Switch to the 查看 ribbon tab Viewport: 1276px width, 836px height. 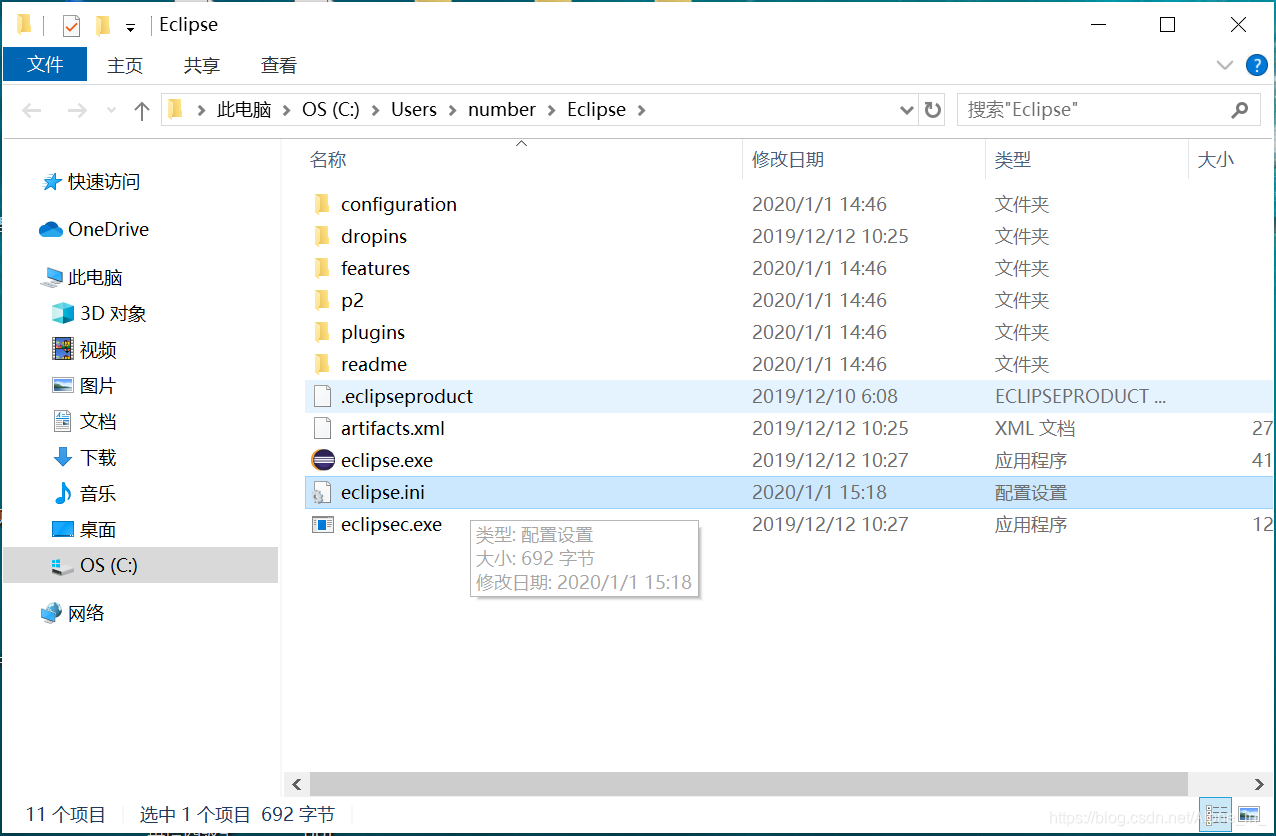pos(279,65)
